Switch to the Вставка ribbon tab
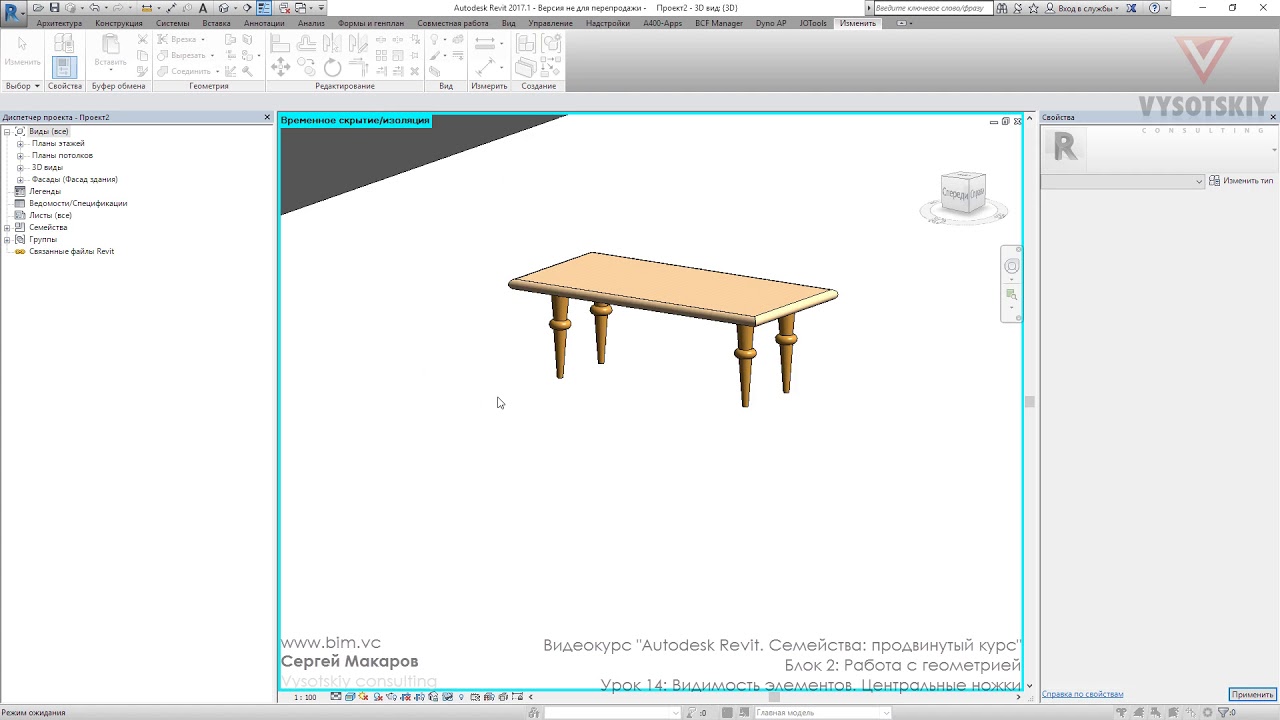This screenshot has height=720, width=1280. tap(216, 23)
